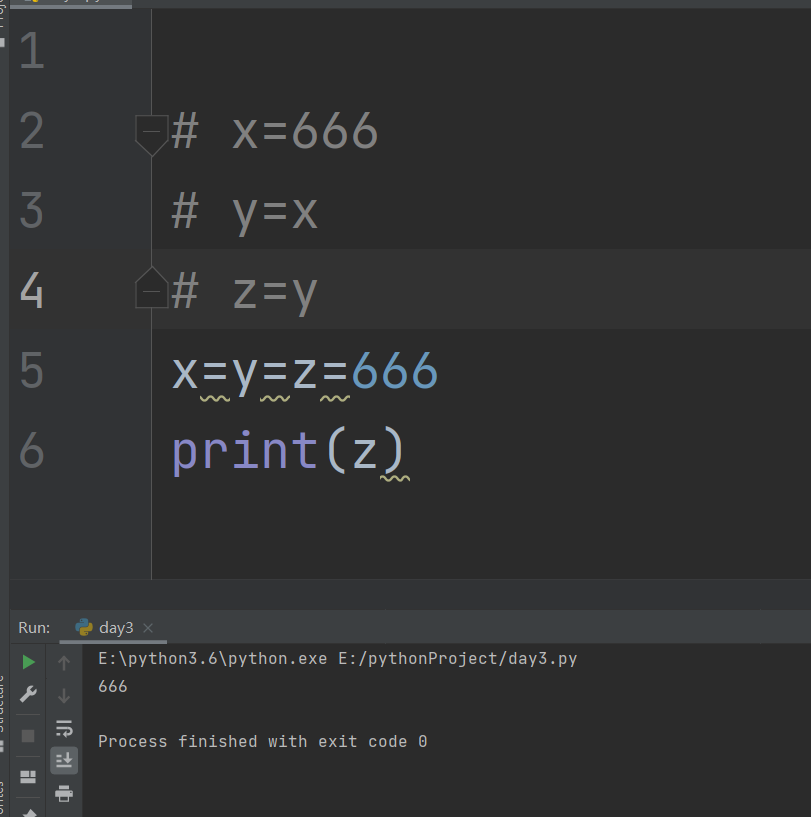Click the code 'x=y=z=666'
The width and height of the screenshot is (811, 817).
tap(305, 372)
